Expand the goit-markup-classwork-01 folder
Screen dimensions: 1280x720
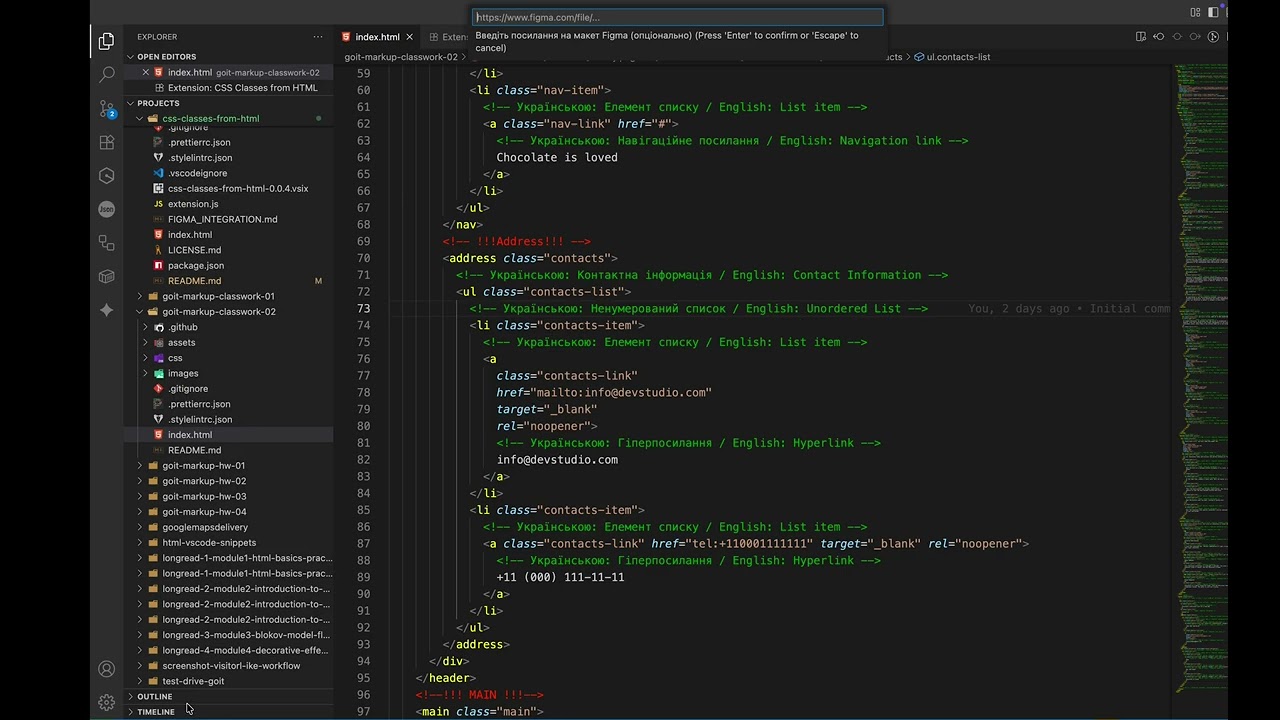218,296
